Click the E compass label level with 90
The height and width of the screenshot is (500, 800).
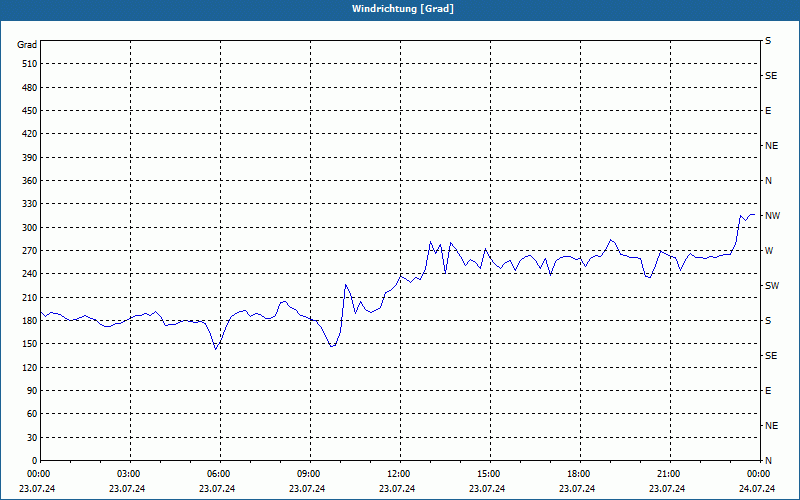click(768, 390)
